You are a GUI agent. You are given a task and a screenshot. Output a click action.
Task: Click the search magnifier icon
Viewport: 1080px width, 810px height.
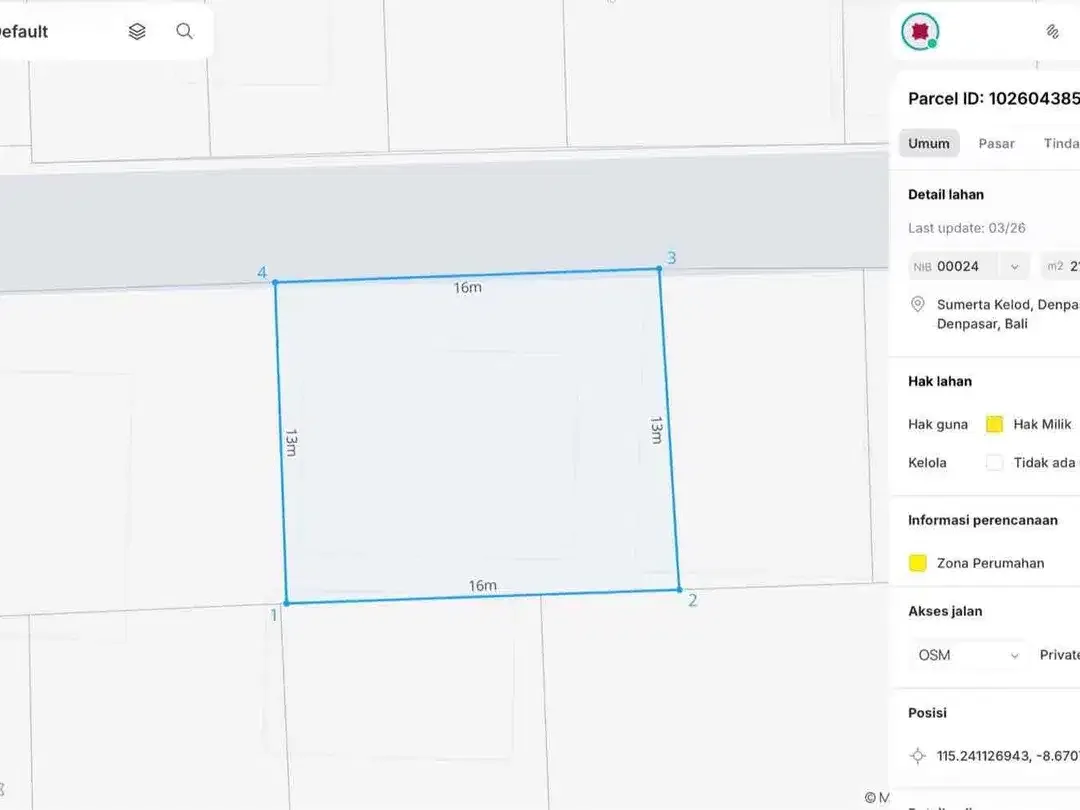coord(185,31)
